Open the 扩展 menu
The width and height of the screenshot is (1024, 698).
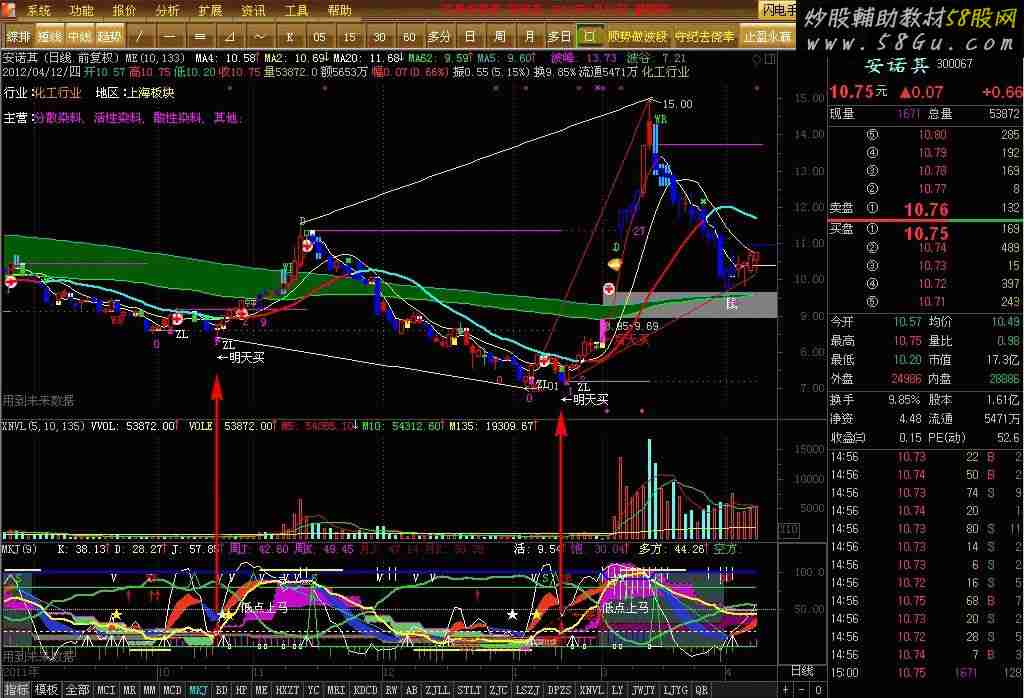tap(210, 10)
